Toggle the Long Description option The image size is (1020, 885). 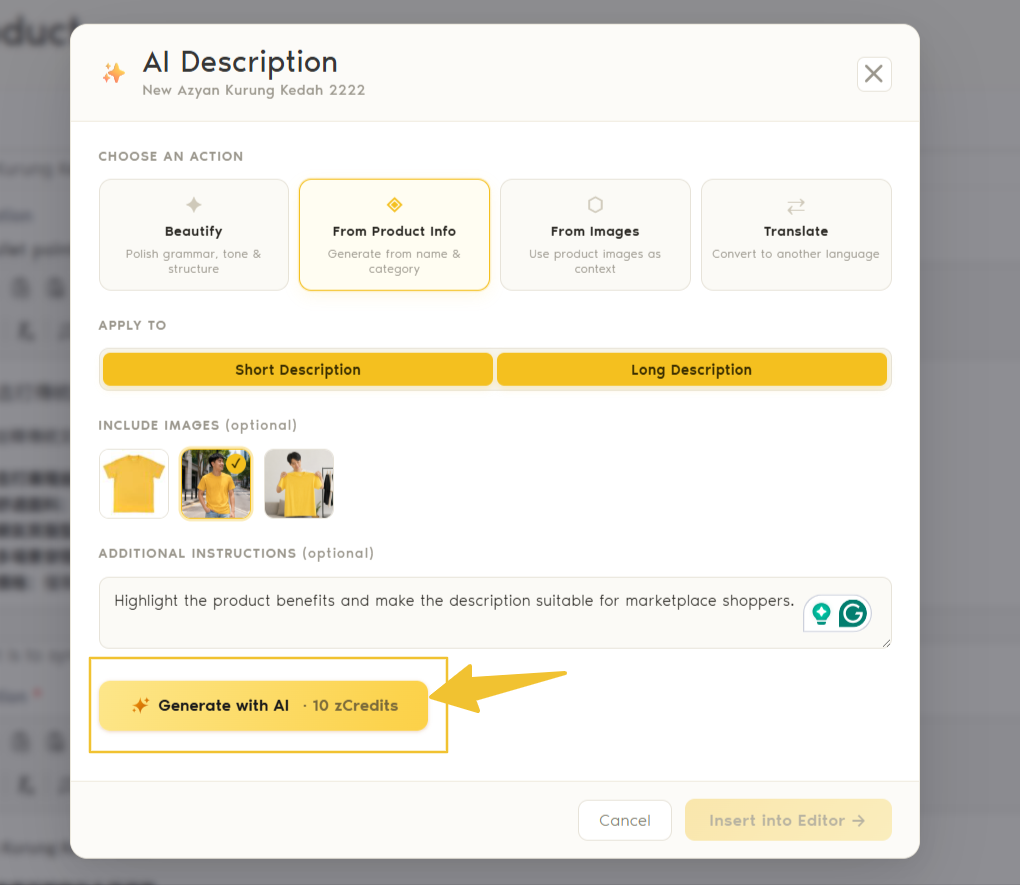tap(691, 370)
